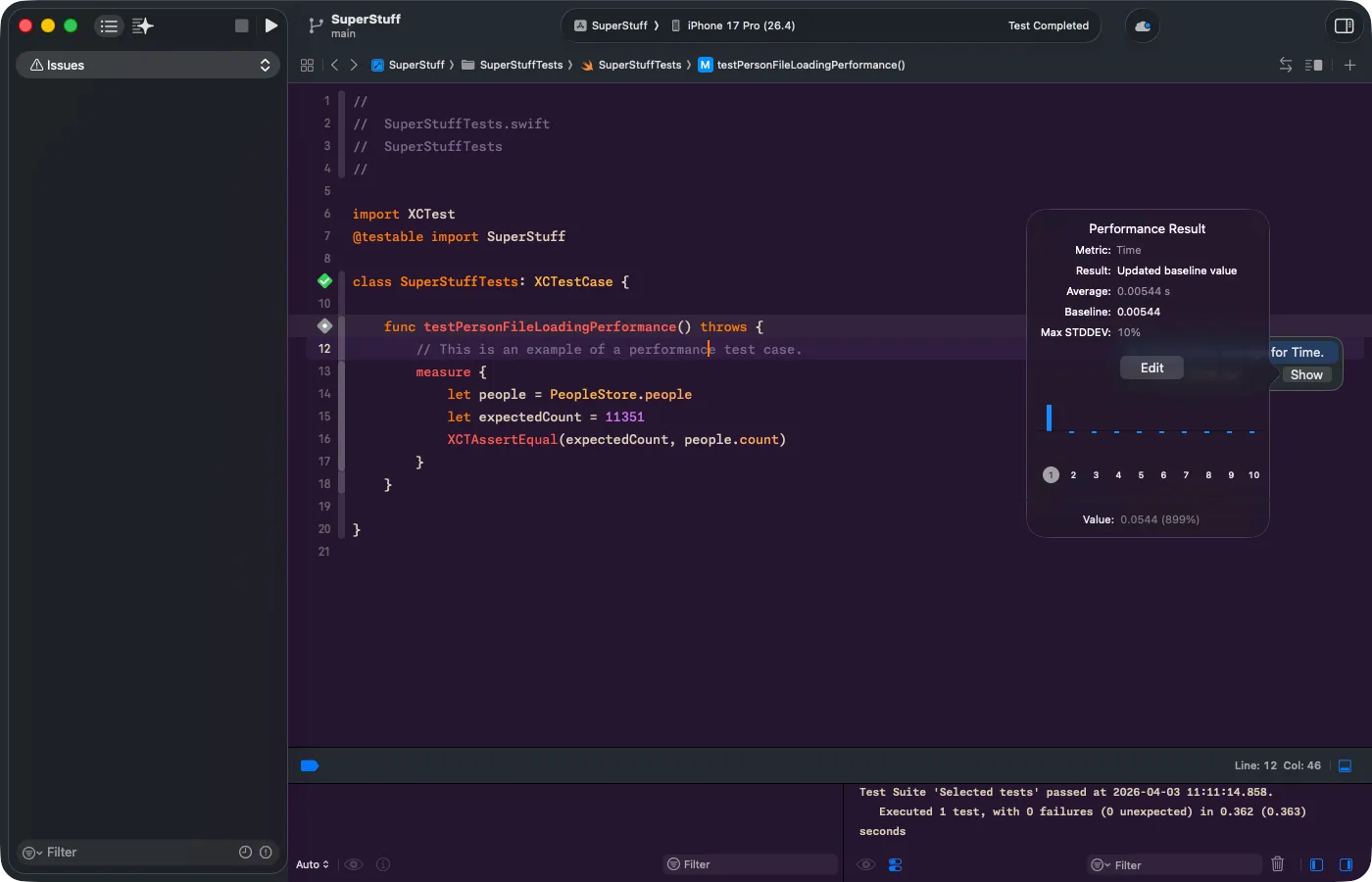
Task: Toggle the variables view pane button
Action: (x=1317, y=864)
